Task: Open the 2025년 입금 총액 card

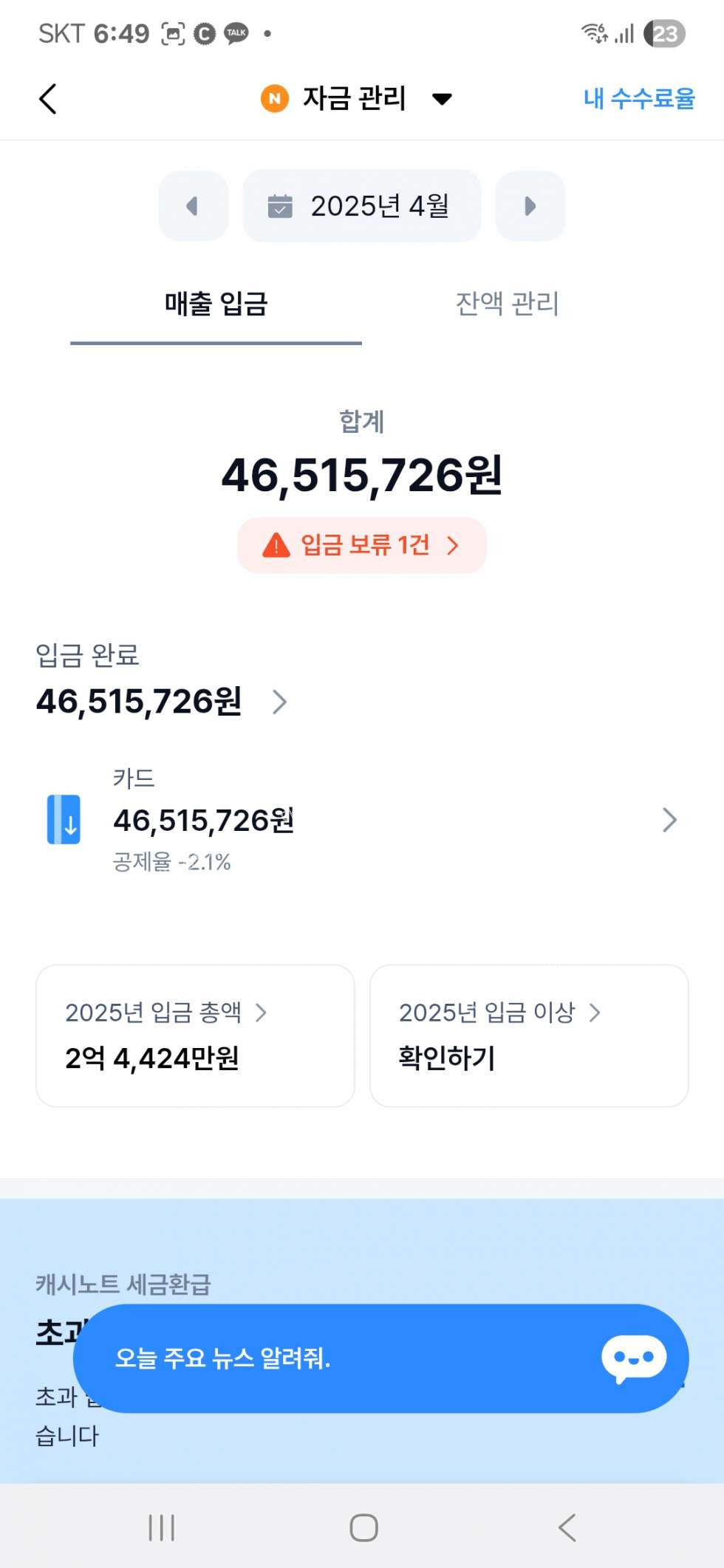Action: [195, 1035]
